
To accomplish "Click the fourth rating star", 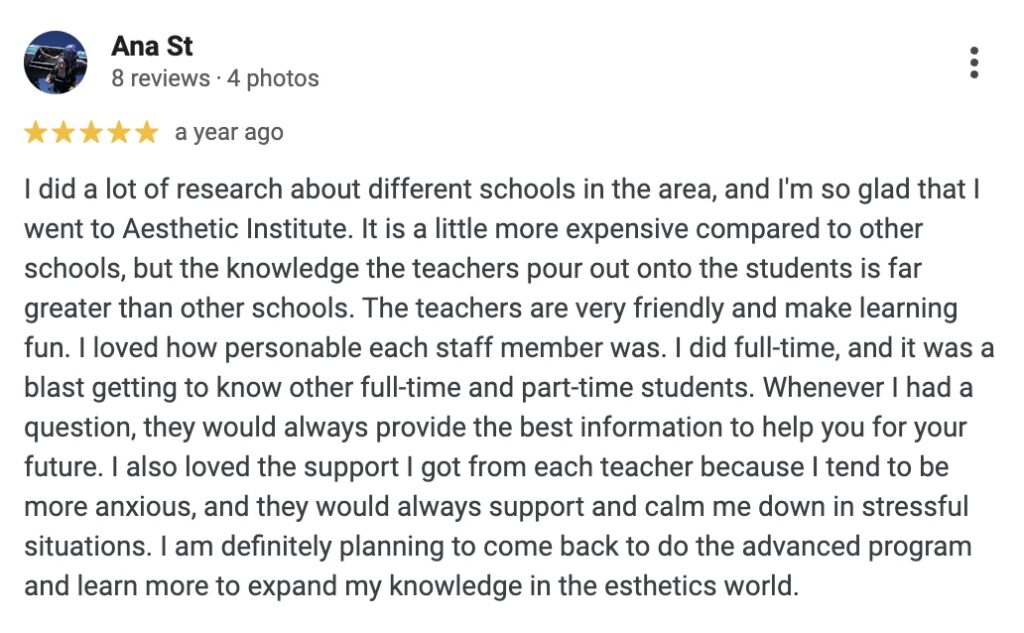I will [120, 133].
